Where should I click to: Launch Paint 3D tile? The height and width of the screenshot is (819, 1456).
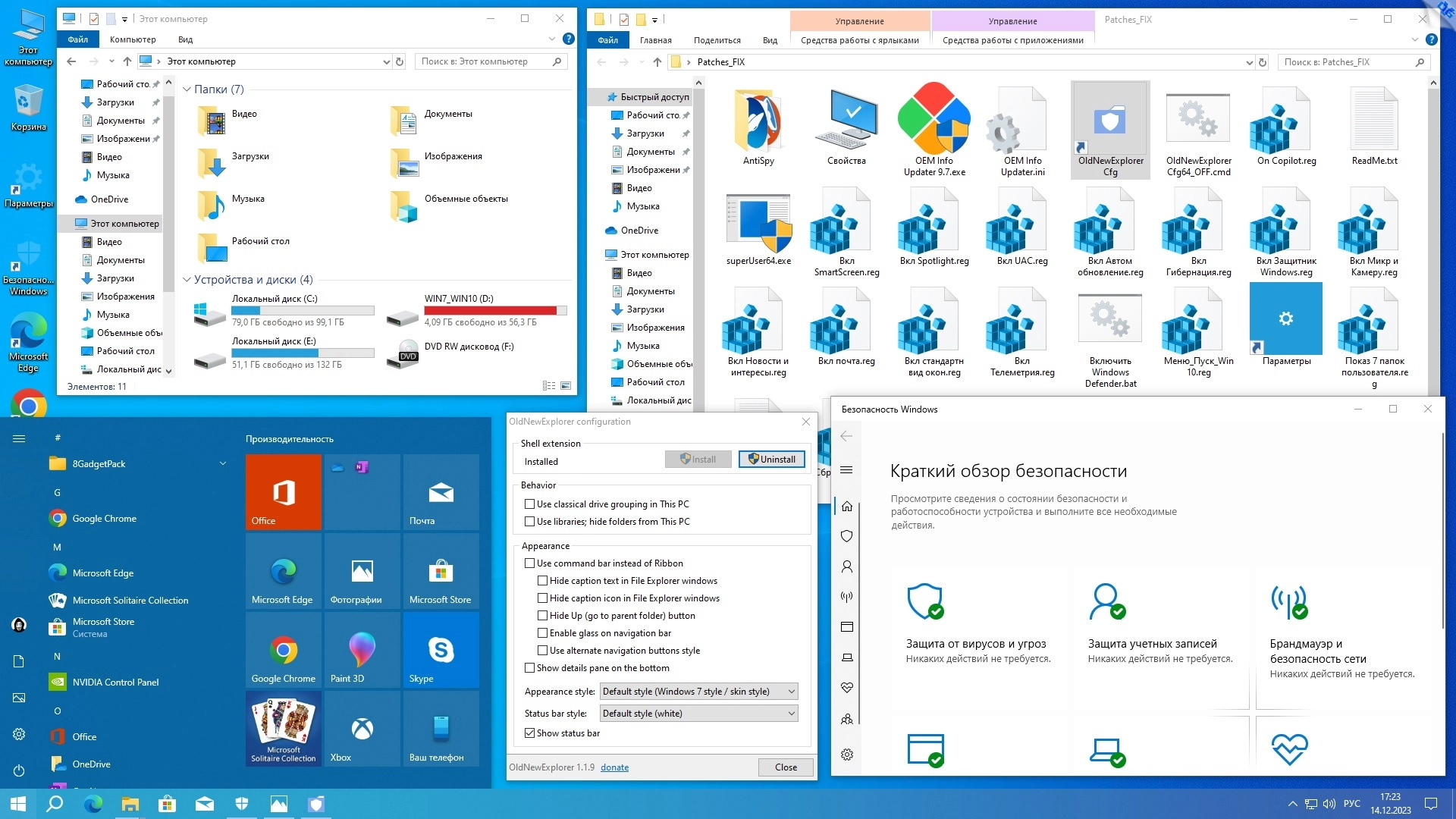362,650
